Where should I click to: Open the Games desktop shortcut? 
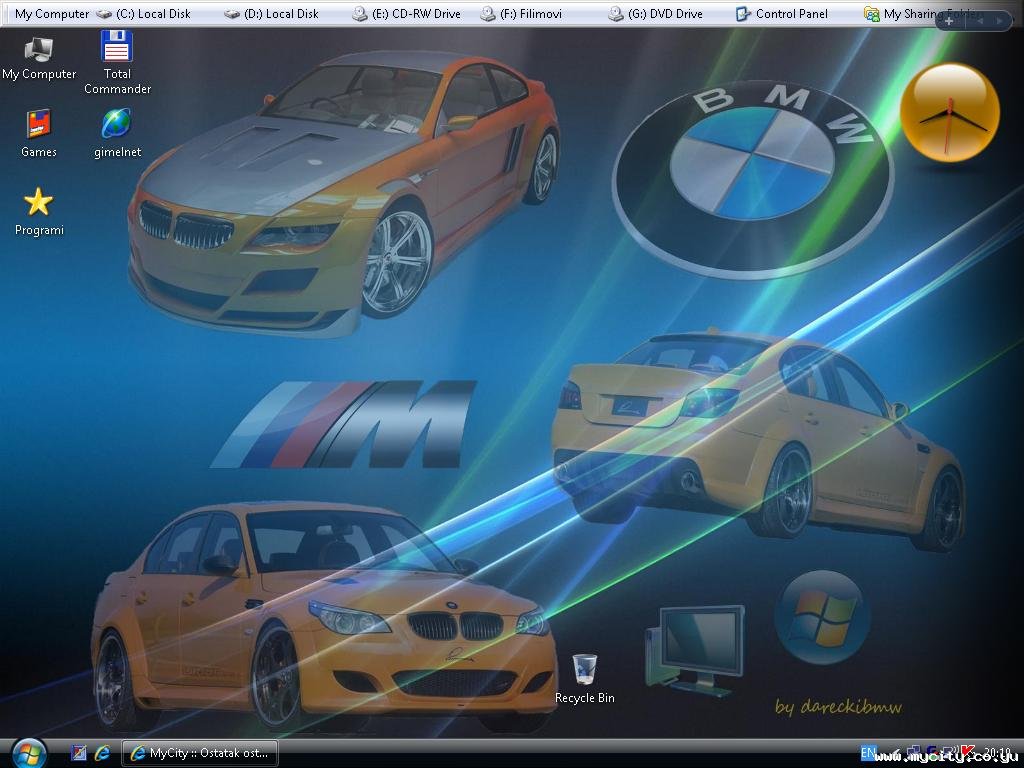38,125
